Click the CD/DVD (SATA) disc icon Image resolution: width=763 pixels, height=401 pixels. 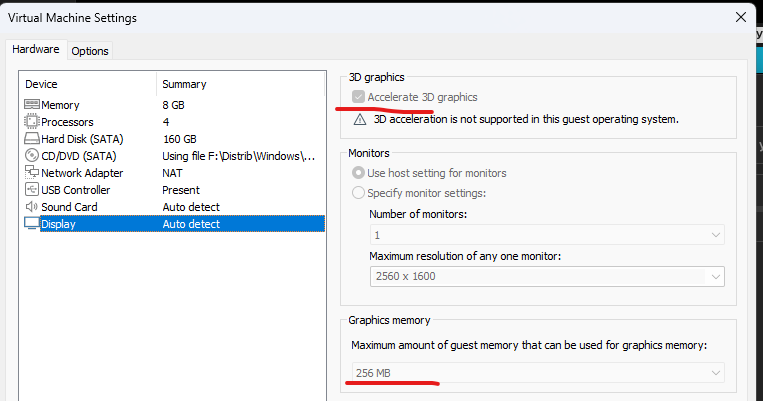click(x=32, y=156)
